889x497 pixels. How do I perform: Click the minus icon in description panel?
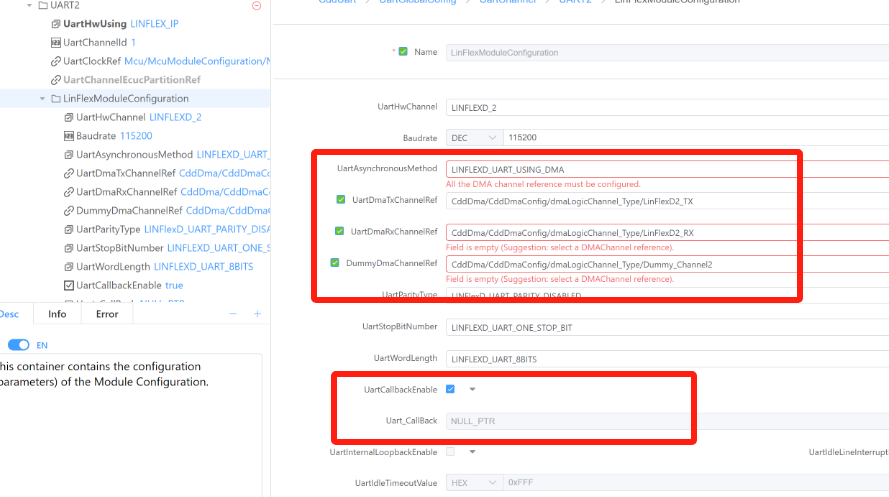(x=233, y=314)
